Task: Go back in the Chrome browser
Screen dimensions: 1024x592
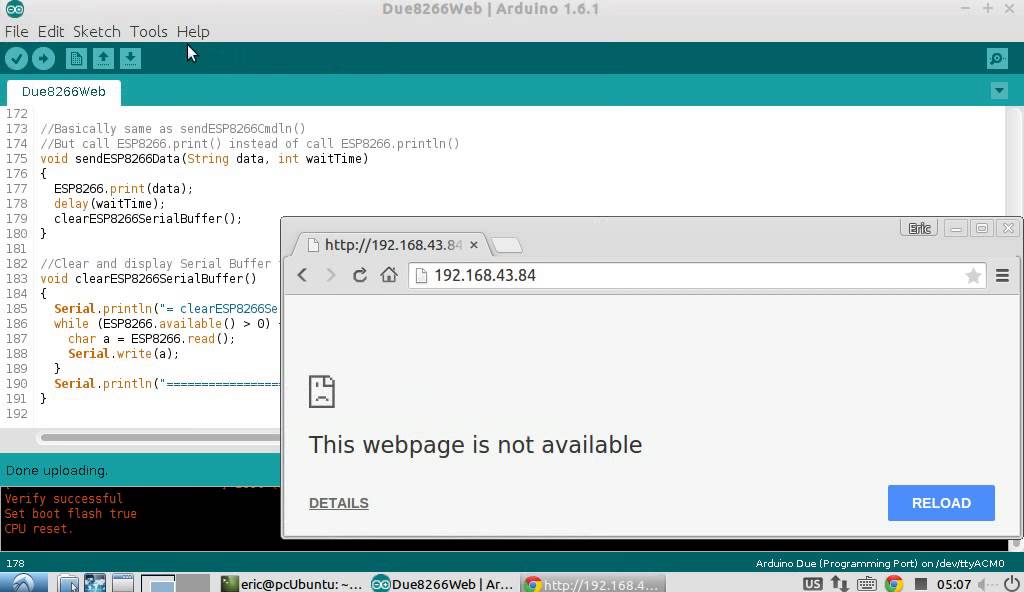Action: pyautogui.click(x=302, y=275)
